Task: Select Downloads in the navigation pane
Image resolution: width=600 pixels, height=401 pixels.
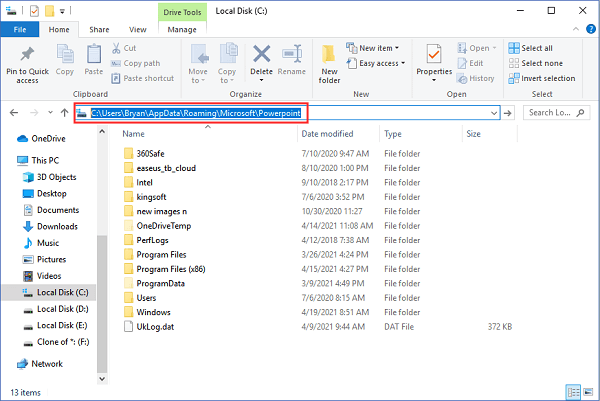Action: pos(57,226)
